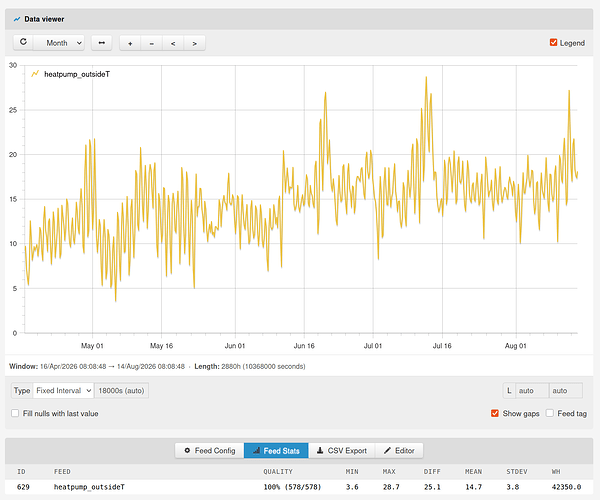Click the Jul 01 x-axis label
This screenshot has height=500, width=600.
[x=373, y=346]
